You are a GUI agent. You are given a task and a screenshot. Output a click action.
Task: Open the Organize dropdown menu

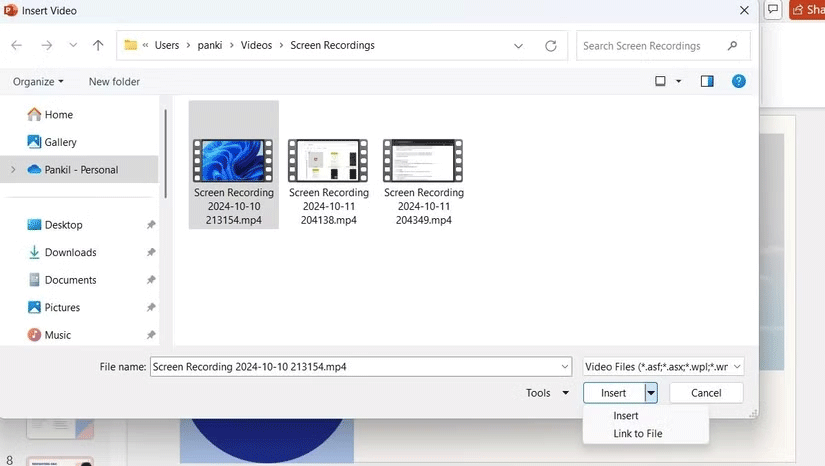click(38, 81)
